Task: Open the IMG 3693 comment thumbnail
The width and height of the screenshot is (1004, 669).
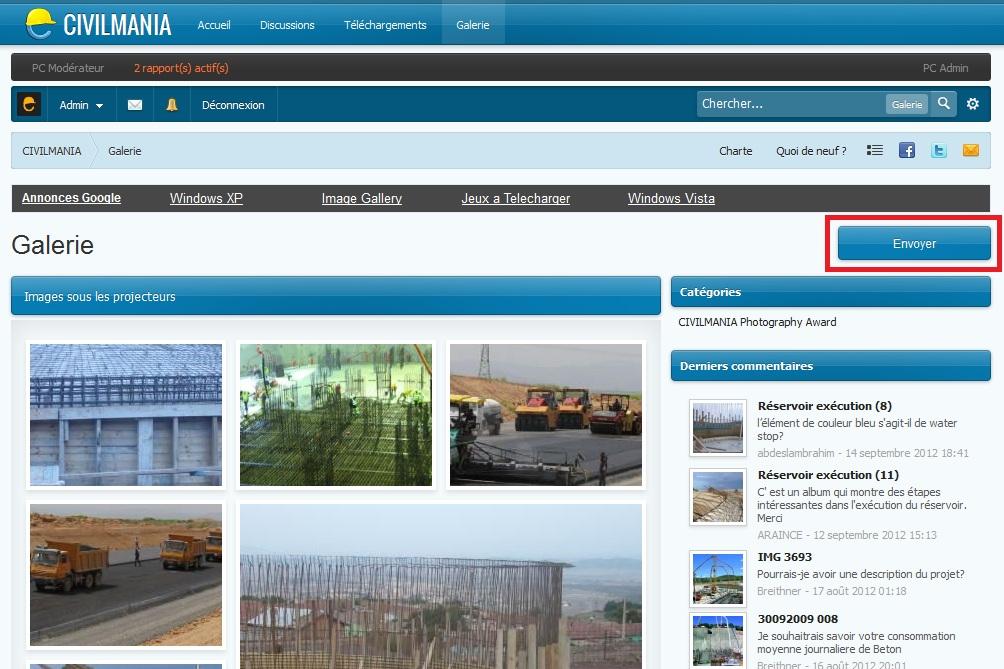Action: click(718, 579)
